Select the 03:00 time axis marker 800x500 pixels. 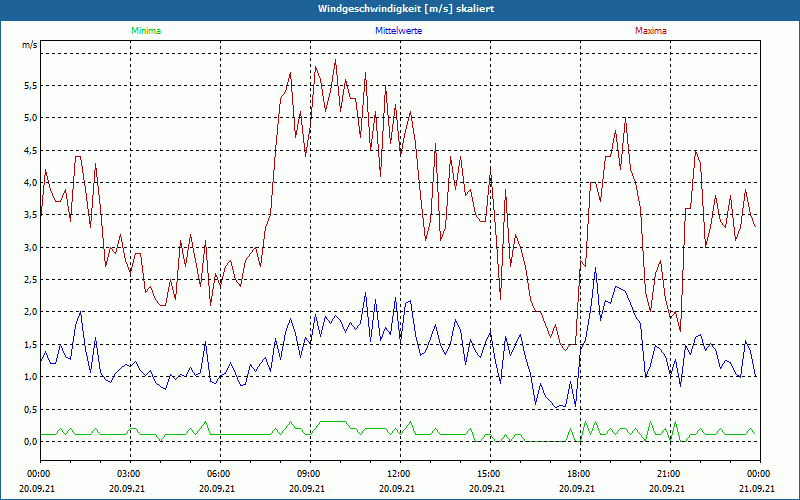(129, 474)
